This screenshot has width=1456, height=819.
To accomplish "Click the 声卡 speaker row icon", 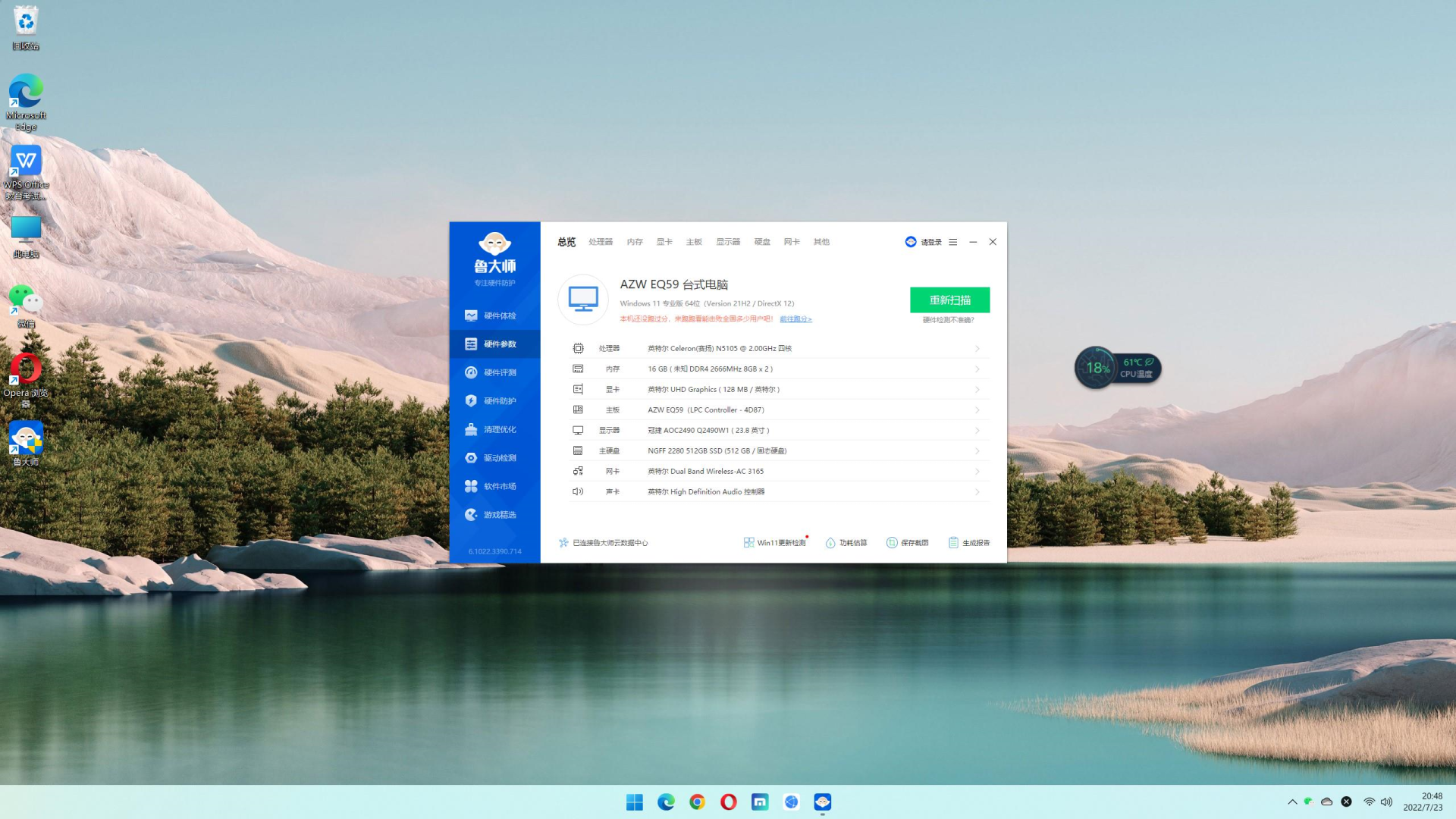I will [x=578, y=492].
